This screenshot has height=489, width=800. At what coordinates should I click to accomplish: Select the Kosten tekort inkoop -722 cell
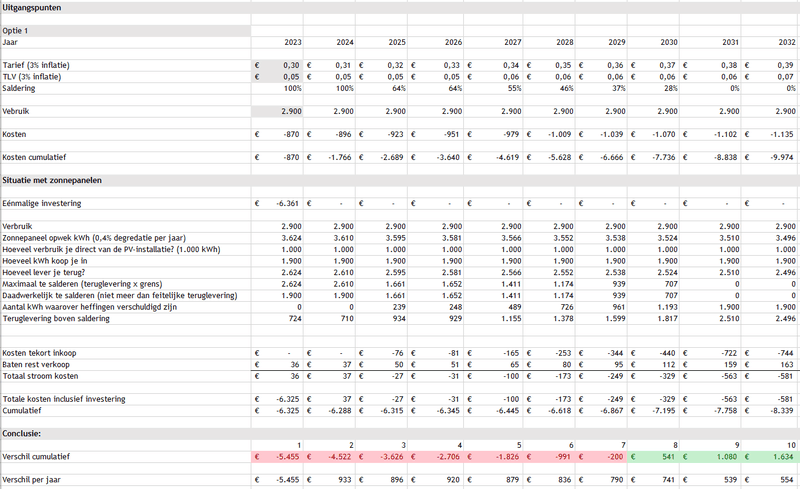tap(710, 353)
